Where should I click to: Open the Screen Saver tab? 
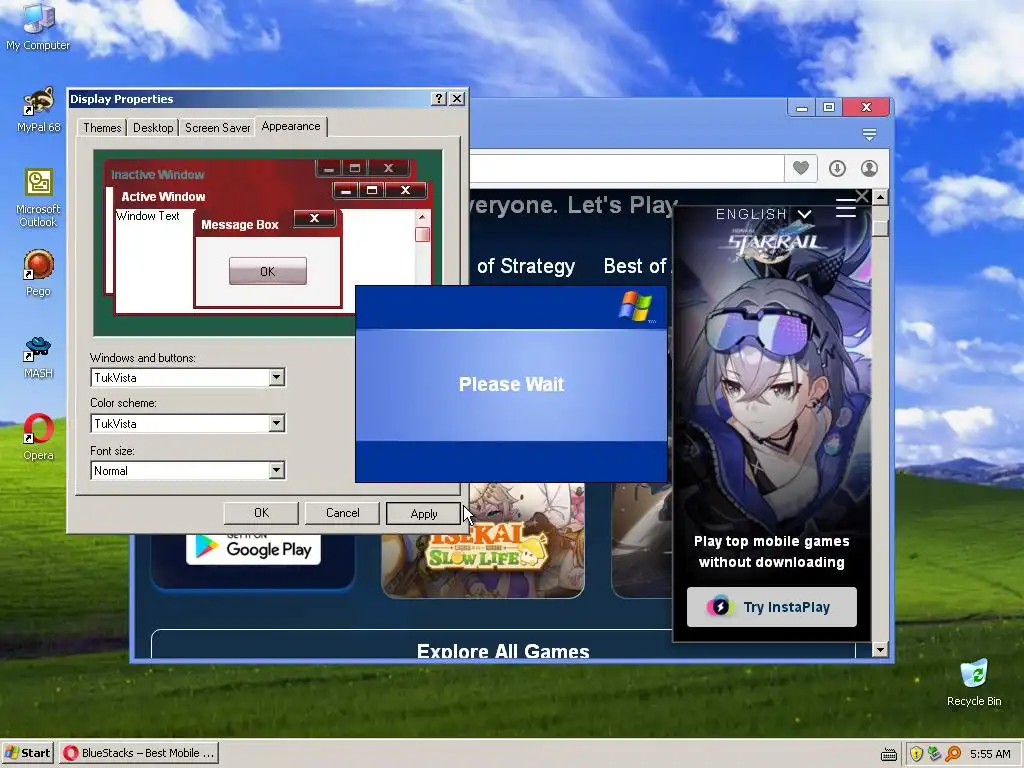click(217, 128)
